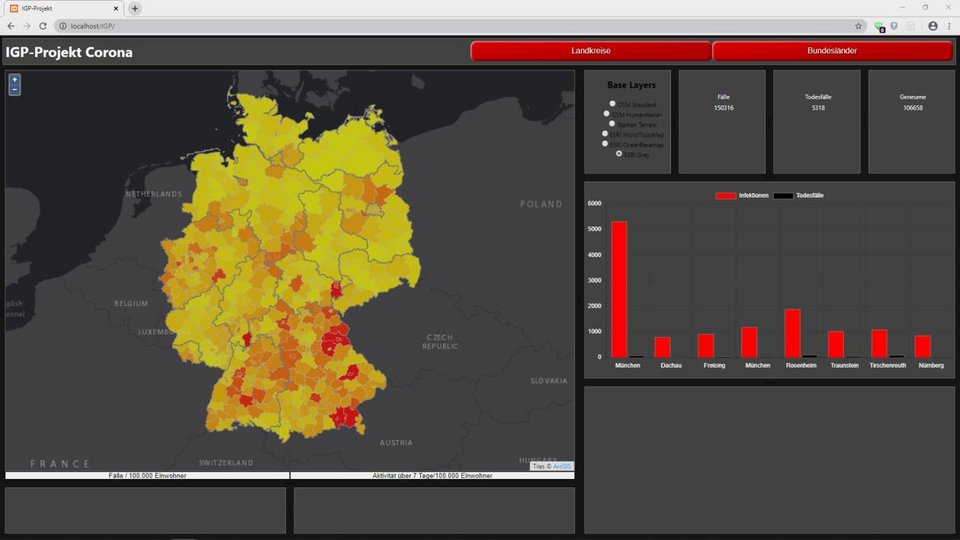Select the OSM Standard base layer
Image resolution: width=960 pixels, height=540 pixels.
[612, 104]
